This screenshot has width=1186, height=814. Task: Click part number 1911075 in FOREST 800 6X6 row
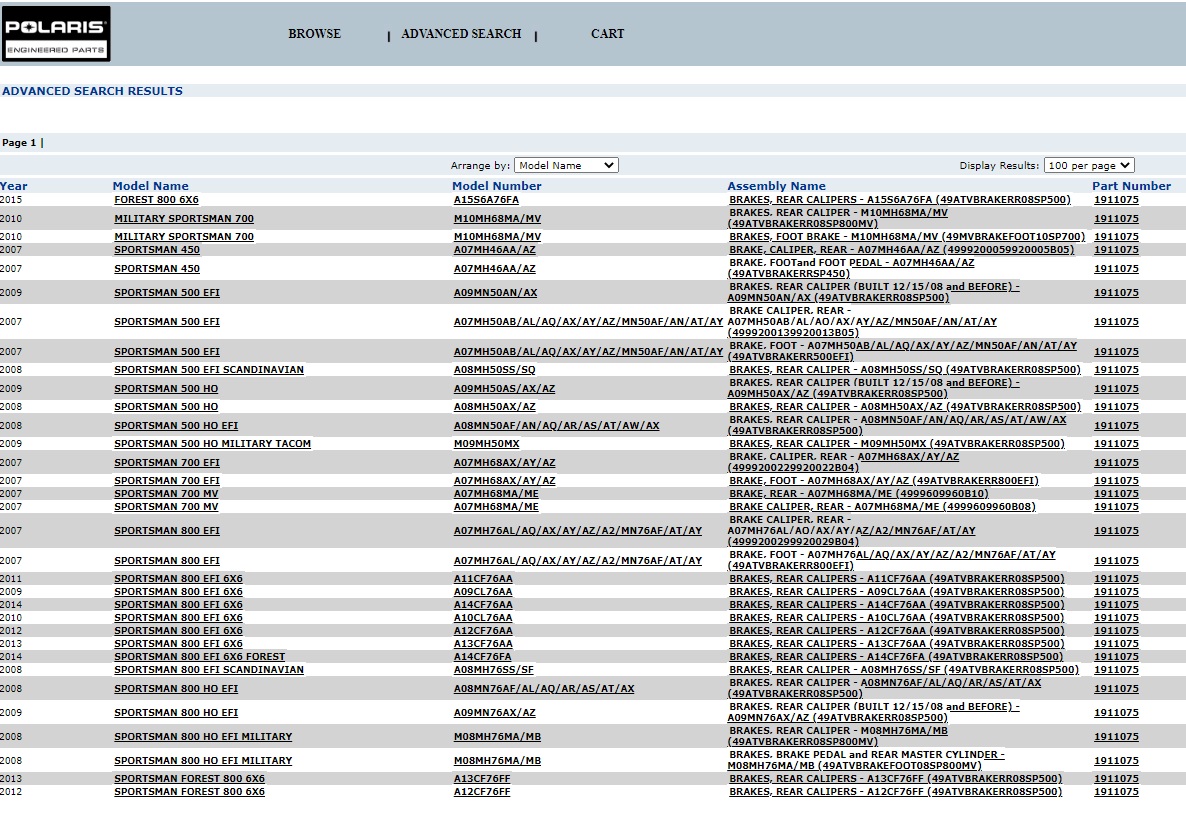[1116, 200]
